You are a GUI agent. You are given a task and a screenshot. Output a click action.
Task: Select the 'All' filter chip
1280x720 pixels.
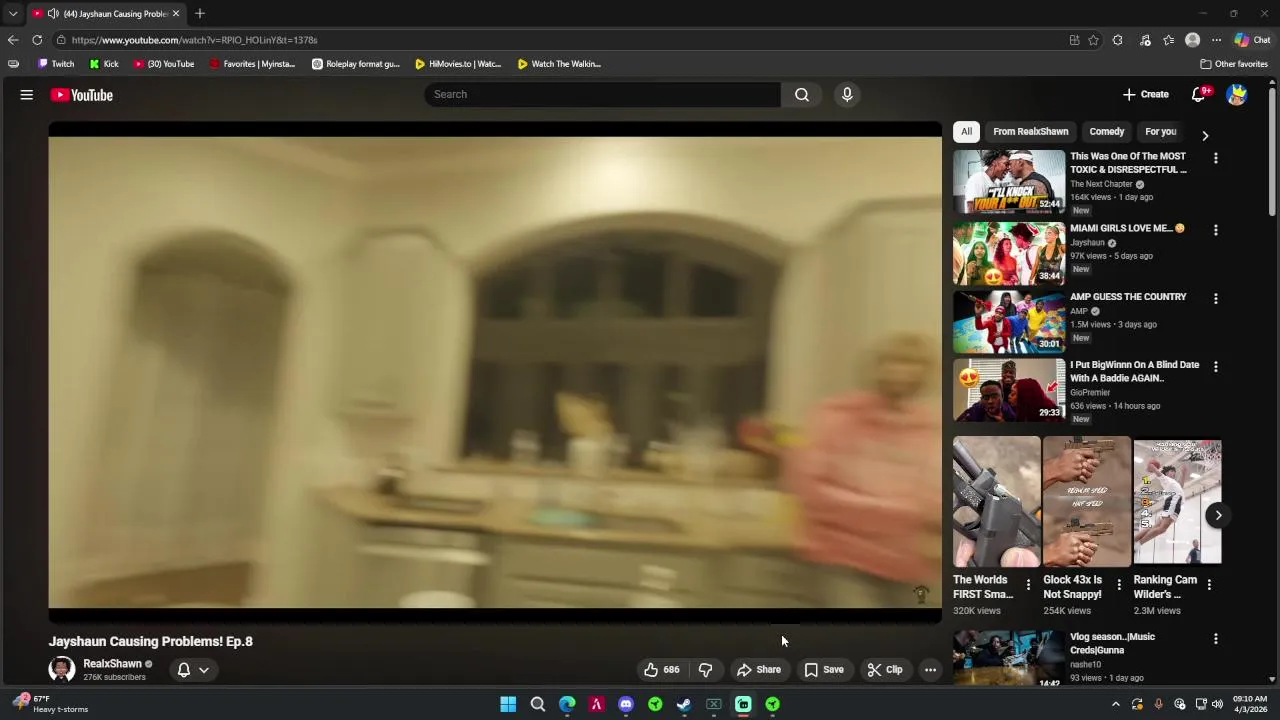[966, 132]
